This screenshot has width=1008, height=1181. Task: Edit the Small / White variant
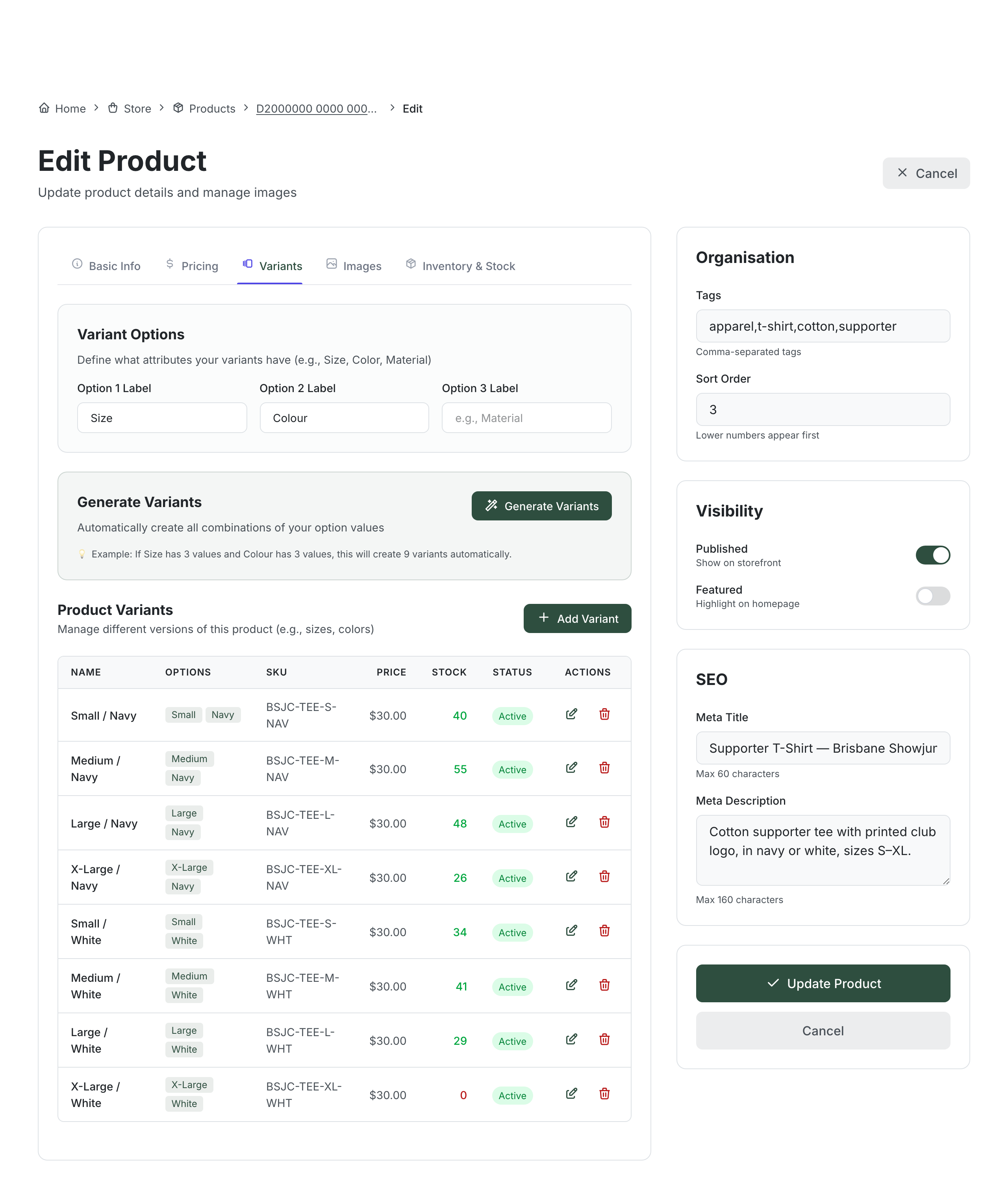(571, 931)
